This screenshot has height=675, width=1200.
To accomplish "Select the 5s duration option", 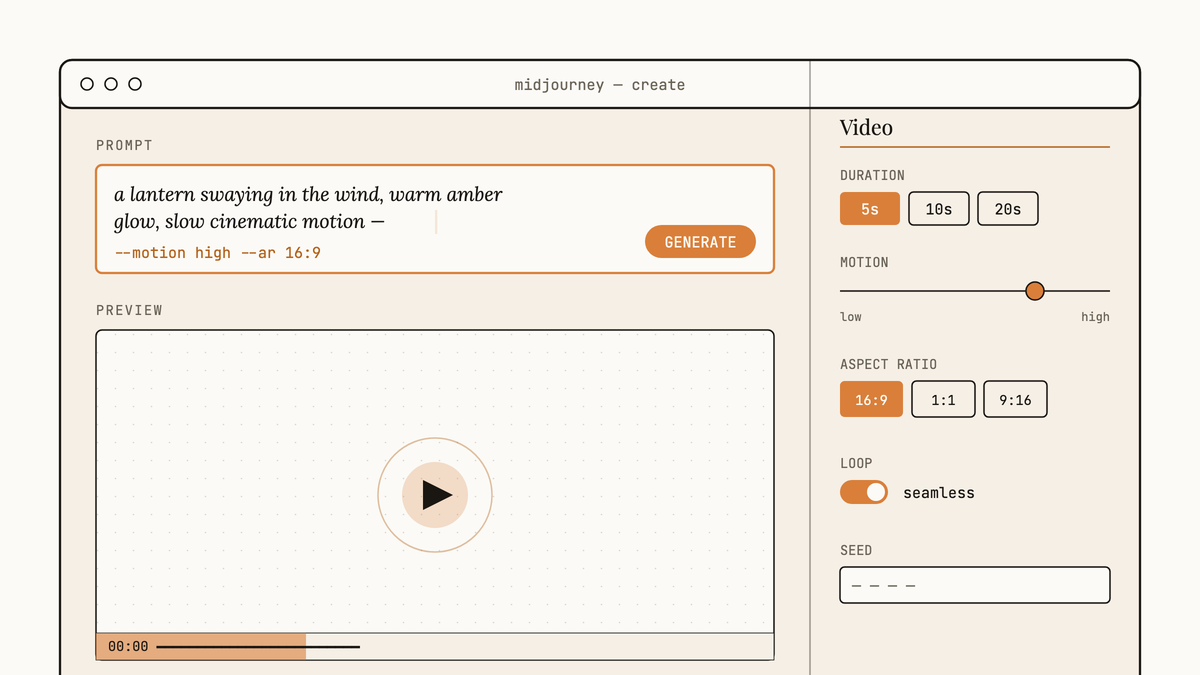I will point(870,209).
